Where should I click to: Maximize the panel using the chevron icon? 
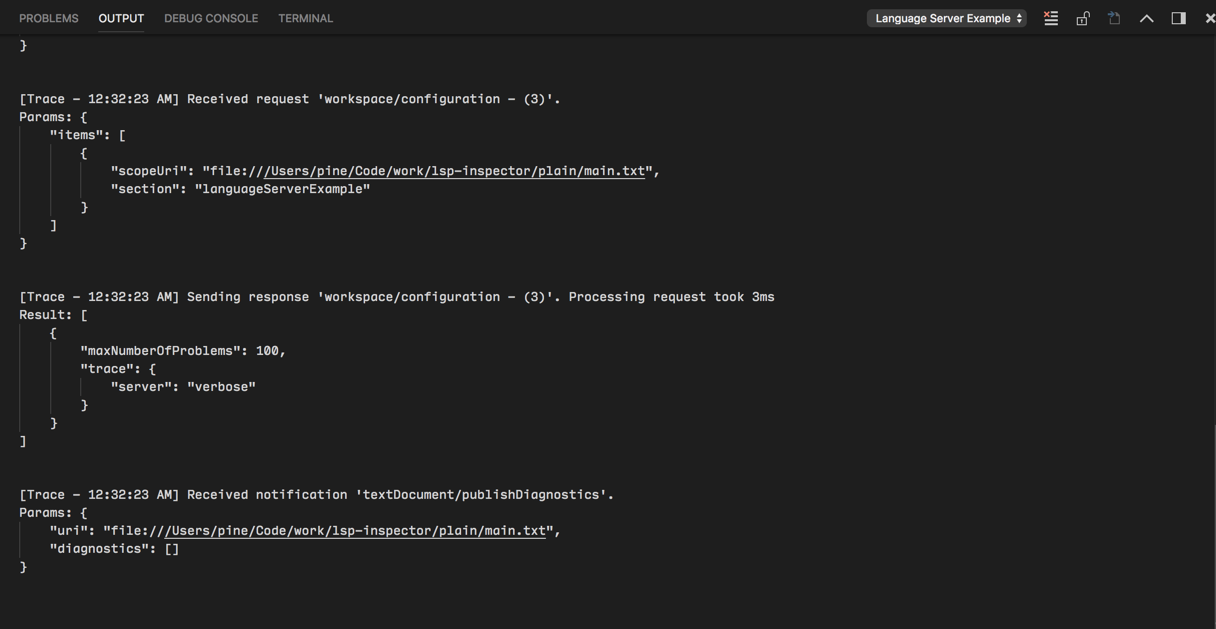[1147, 18]
